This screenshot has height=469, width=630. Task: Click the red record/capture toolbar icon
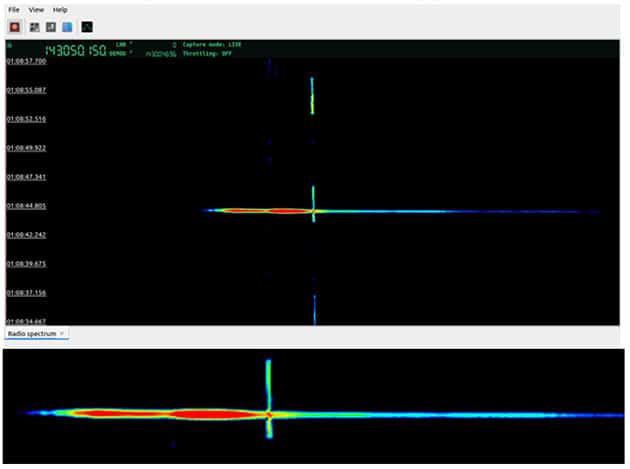pyautogui.click(x=15, y=27)
